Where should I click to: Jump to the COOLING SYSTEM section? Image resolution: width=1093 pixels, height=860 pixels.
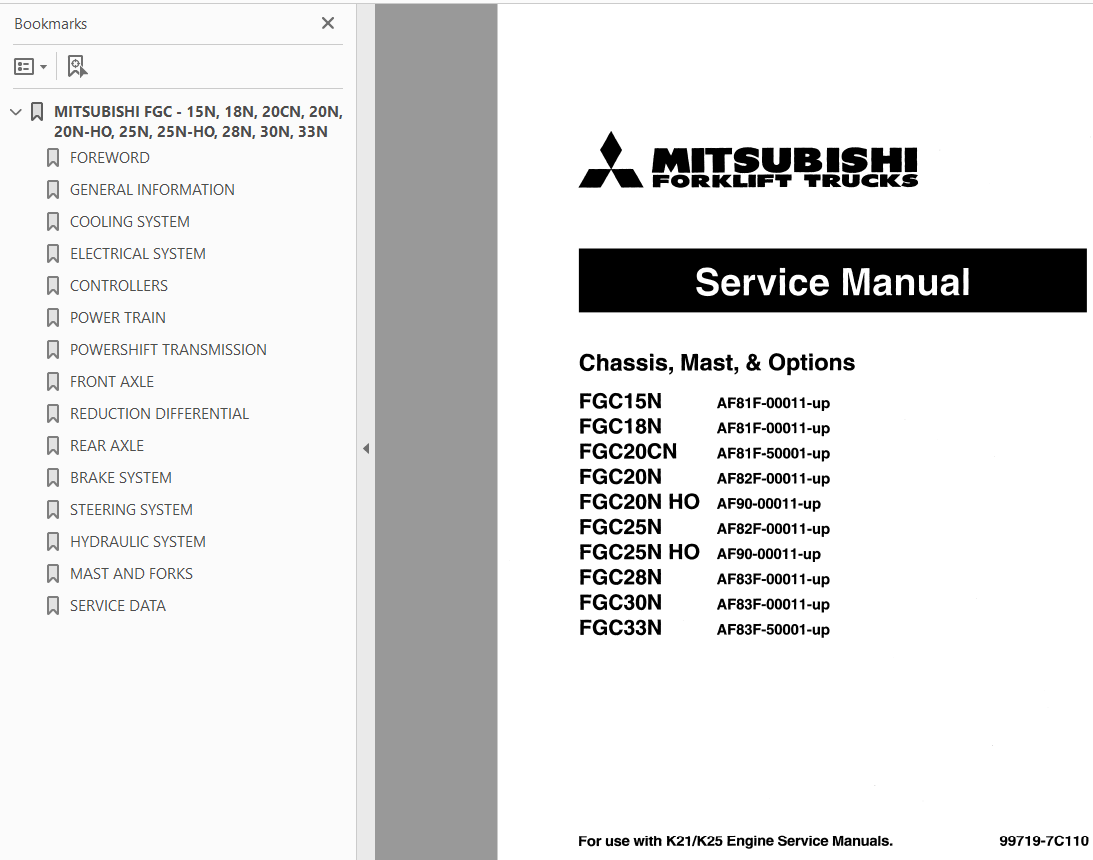[130, 222]
